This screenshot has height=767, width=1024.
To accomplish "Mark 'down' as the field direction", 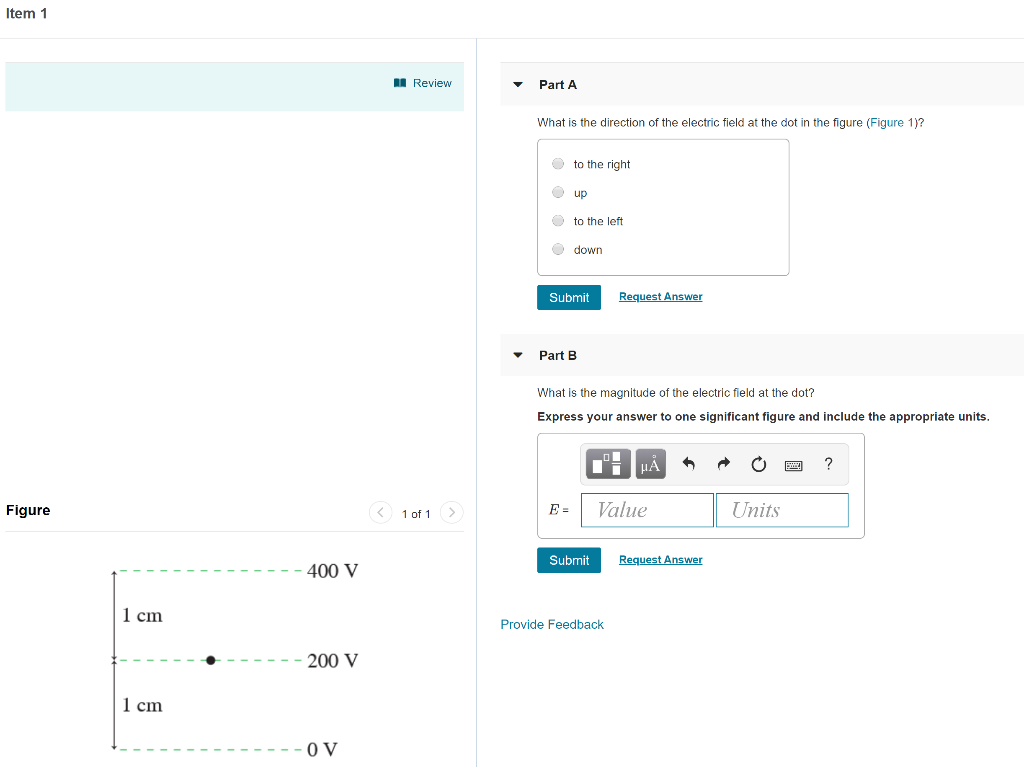I will click(558, 249).
